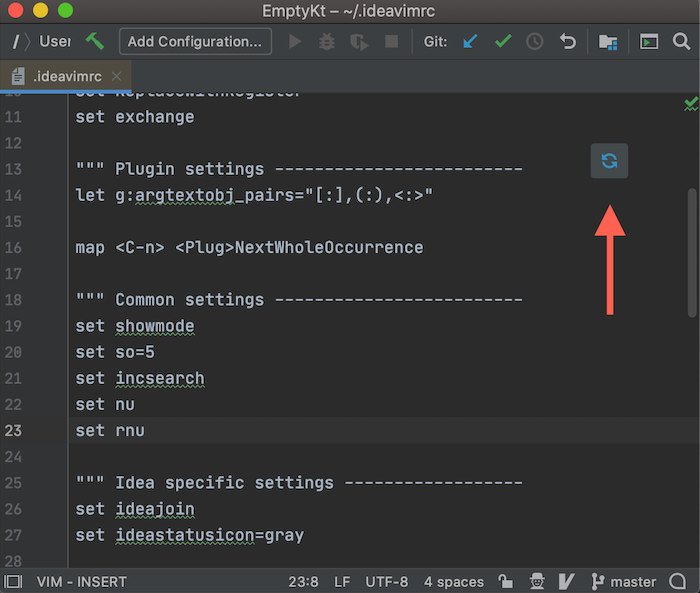This screenshot has height=593, width=700.
Task: Toggle tool window bars icon bottom-left
Action: pos(13,582)
